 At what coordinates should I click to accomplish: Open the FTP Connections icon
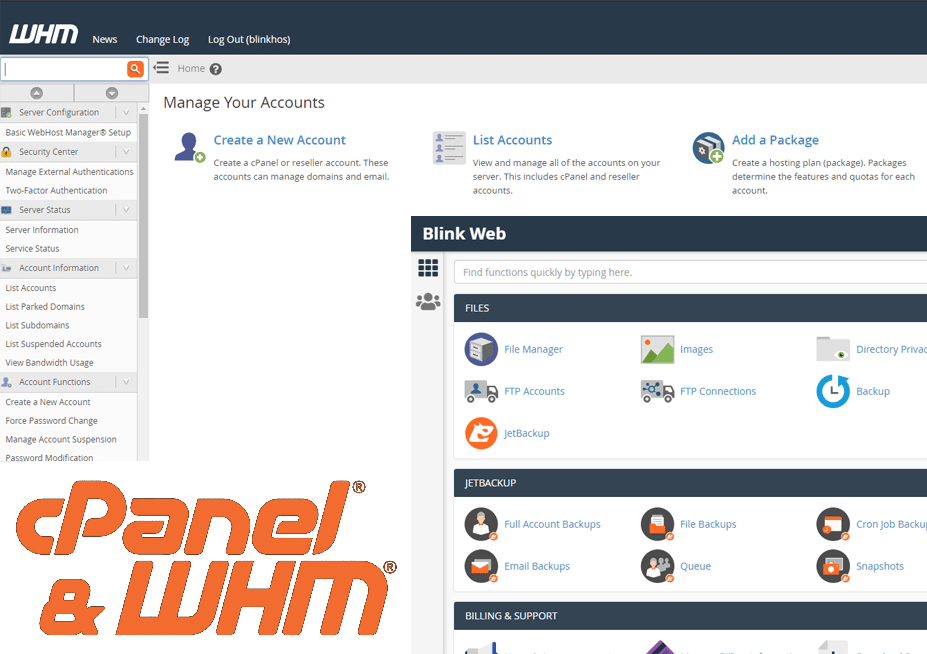(x=657, y=391)
